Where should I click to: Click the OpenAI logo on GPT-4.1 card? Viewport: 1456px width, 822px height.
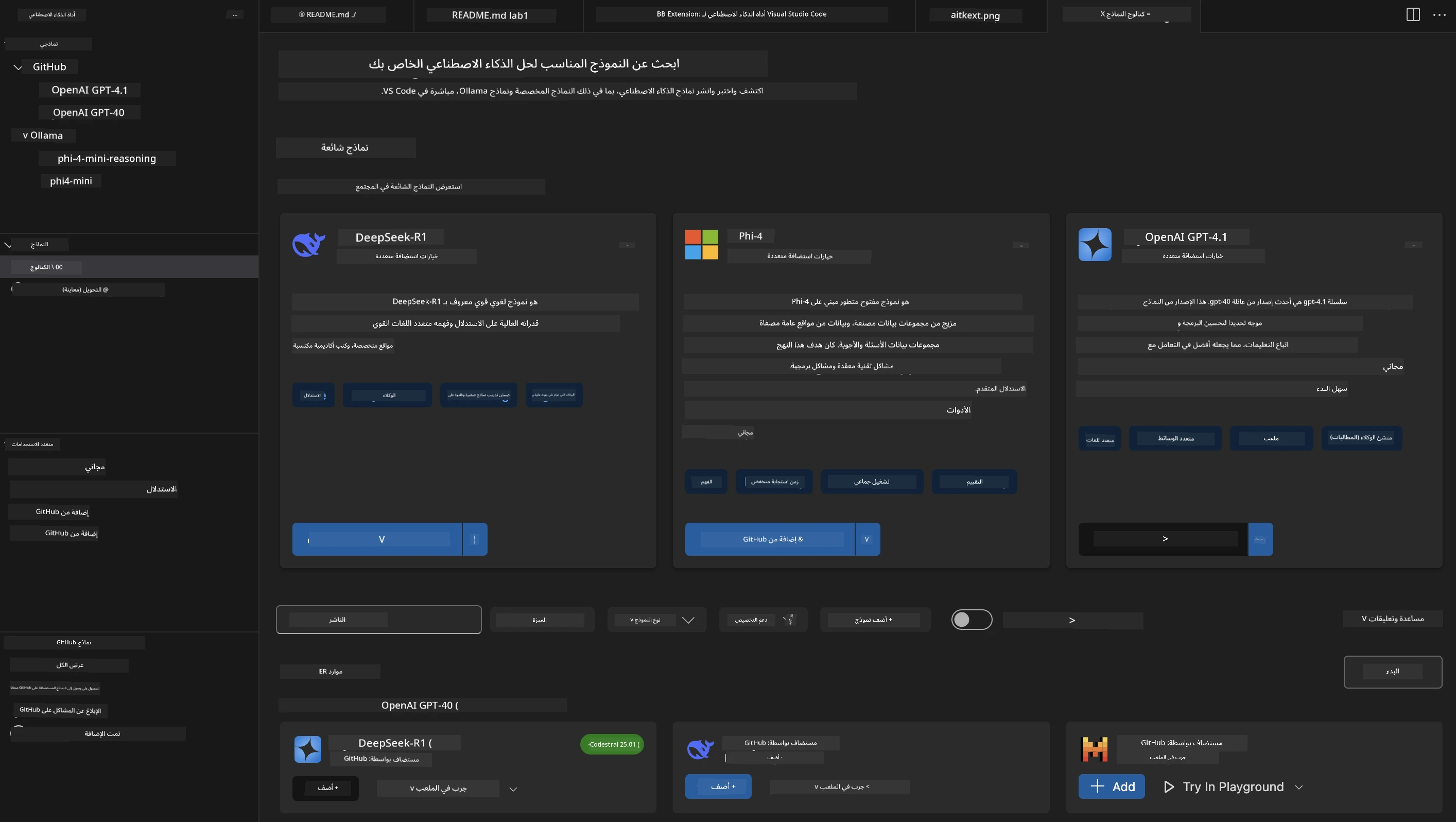click(x=1095, y=244)
